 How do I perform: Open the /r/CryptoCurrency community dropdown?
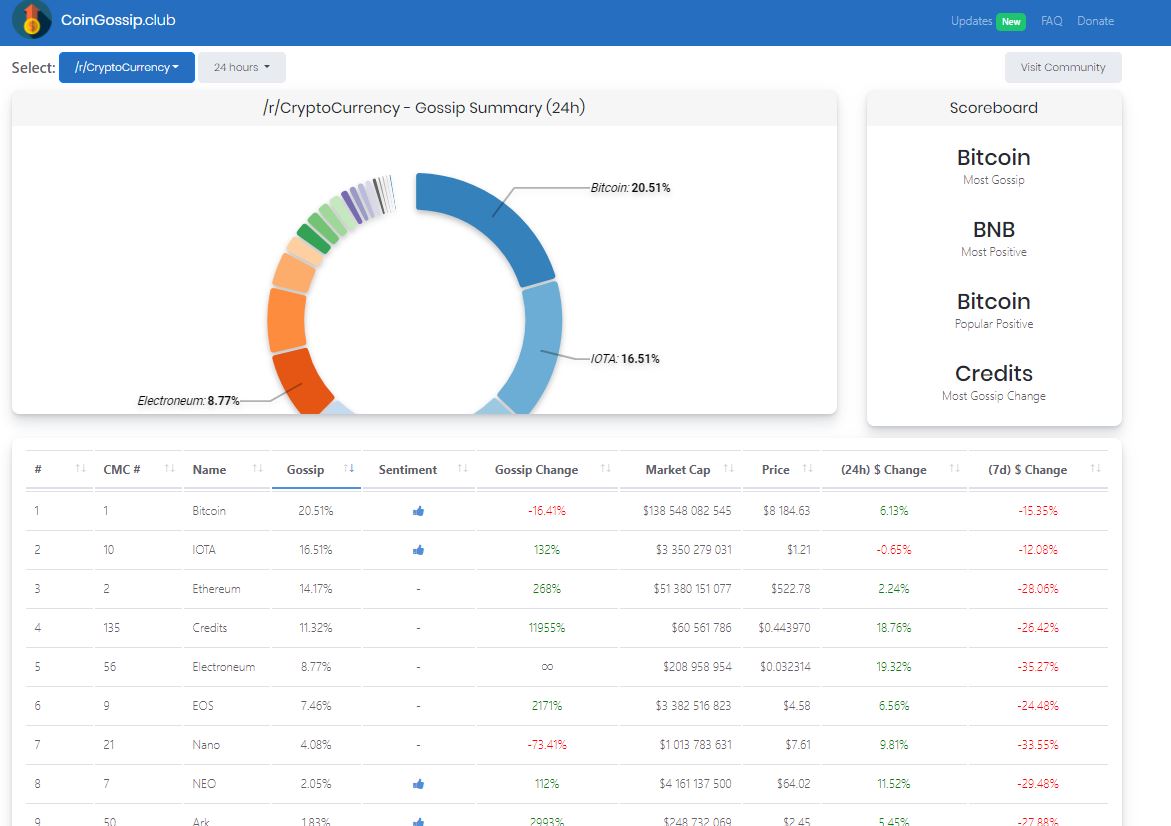[x=127, y=67]
